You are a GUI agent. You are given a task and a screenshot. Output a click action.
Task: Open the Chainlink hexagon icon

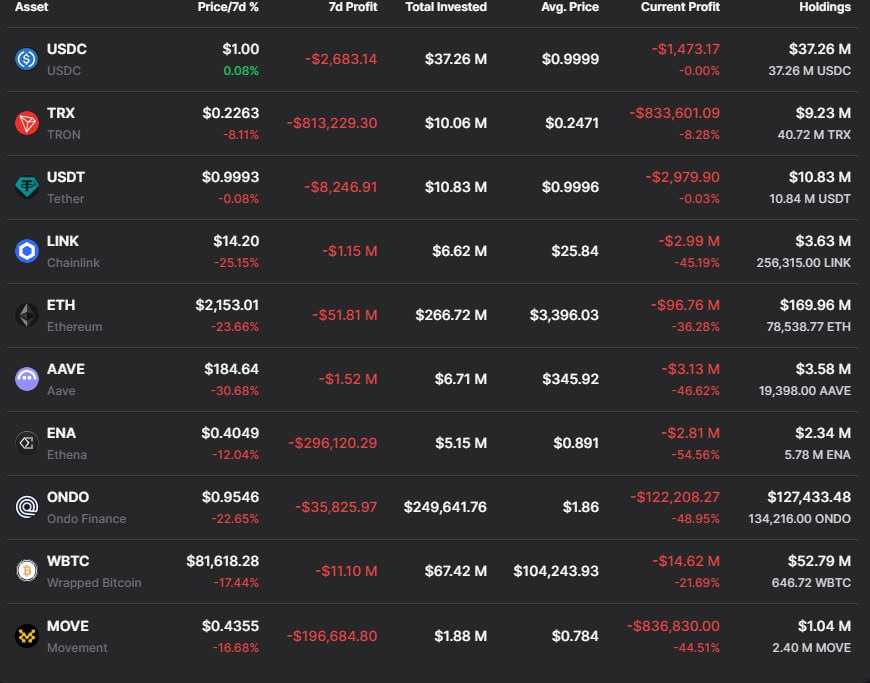pos(27,251)
